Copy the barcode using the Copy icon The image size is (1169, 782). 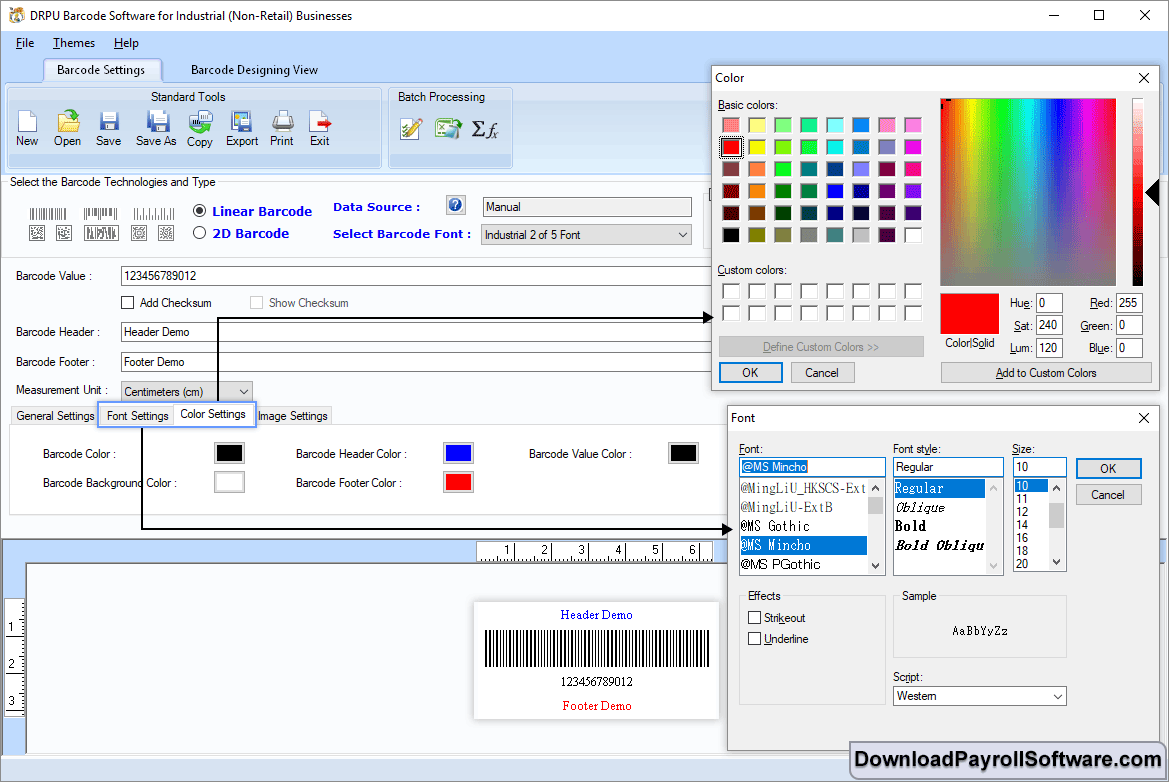199,121
